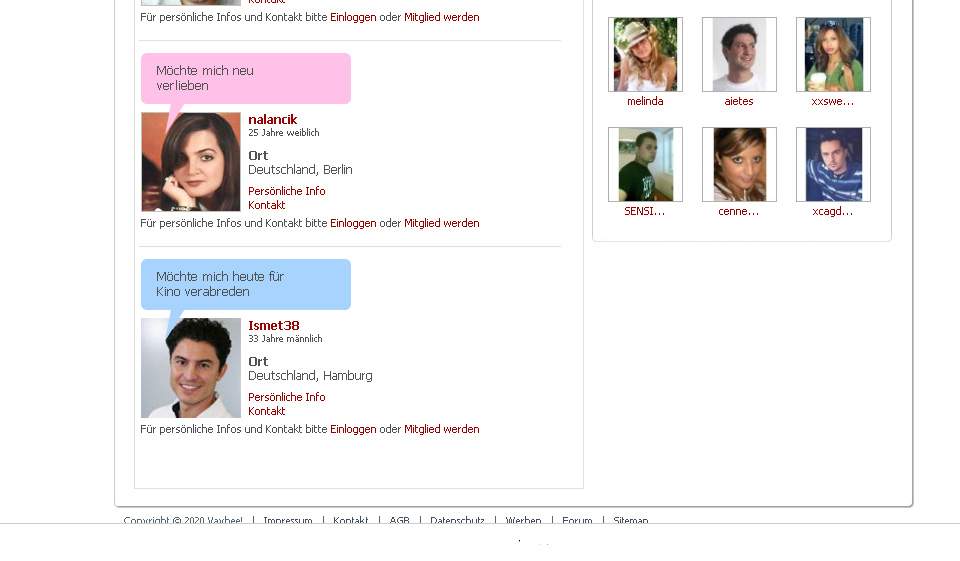Viewport: 960px width, 561px height.
Task: Open the AGB footer link
Action: (x=399, y=520)
